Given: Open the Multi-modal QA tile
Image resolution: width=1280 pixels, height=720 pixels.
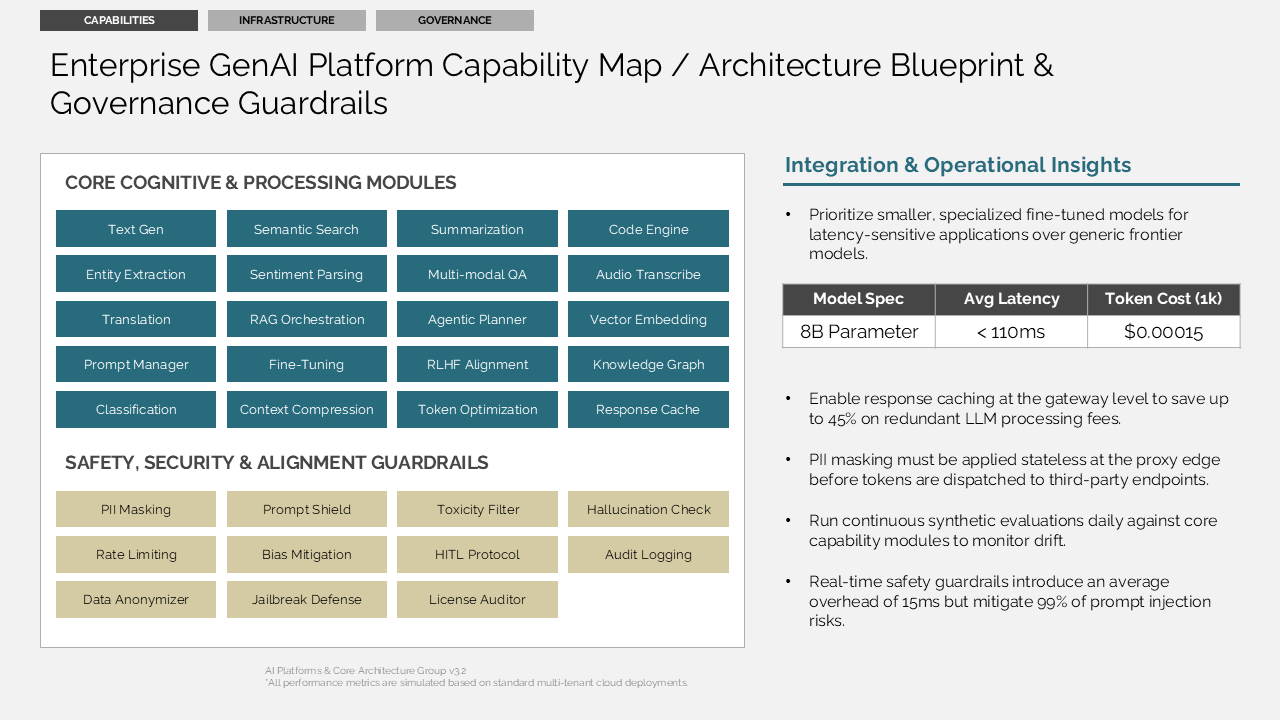Looking at the screenshot, I should pos(477,274).
